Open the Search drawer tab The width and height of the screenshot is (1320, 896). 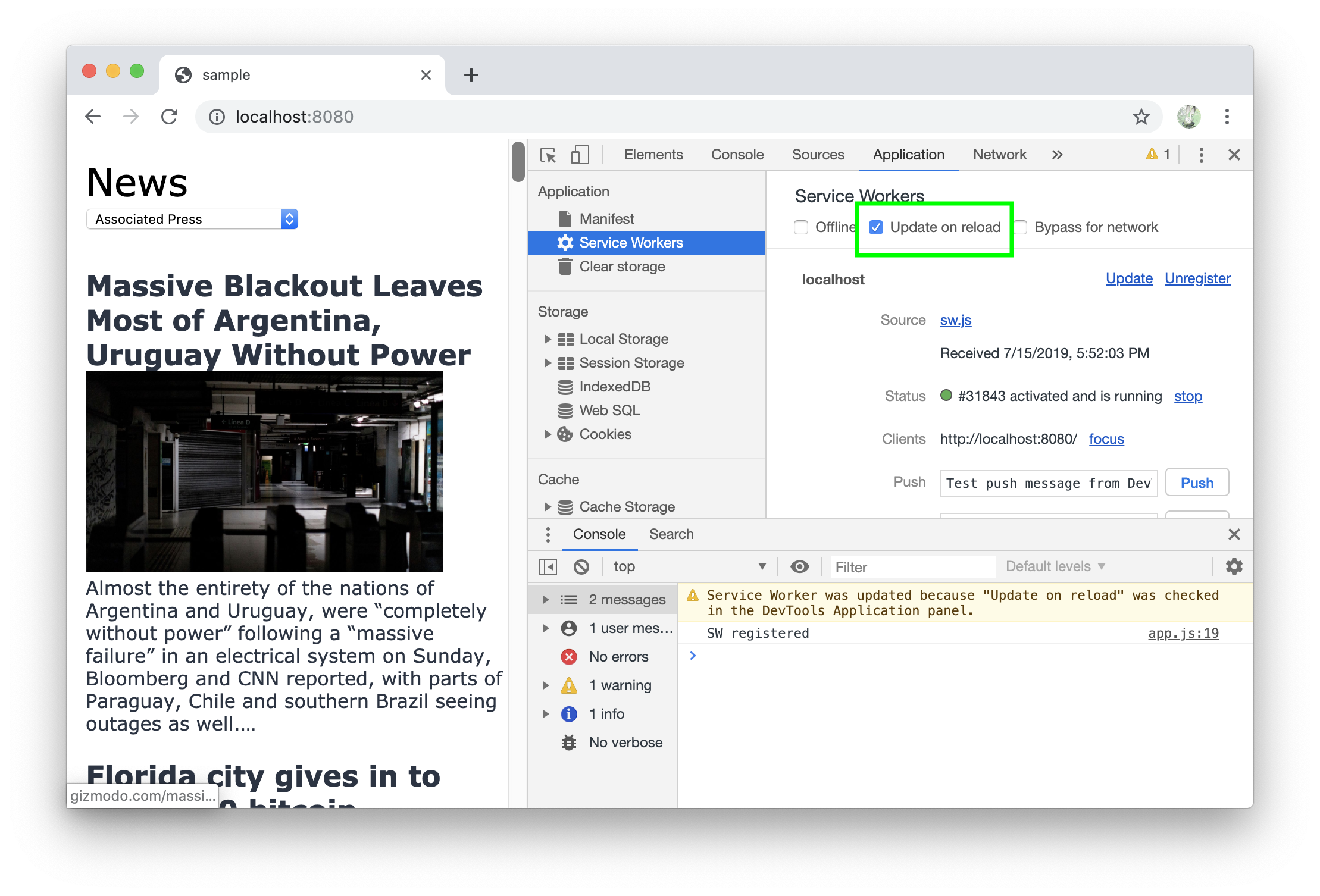click(x=671, y=534)
